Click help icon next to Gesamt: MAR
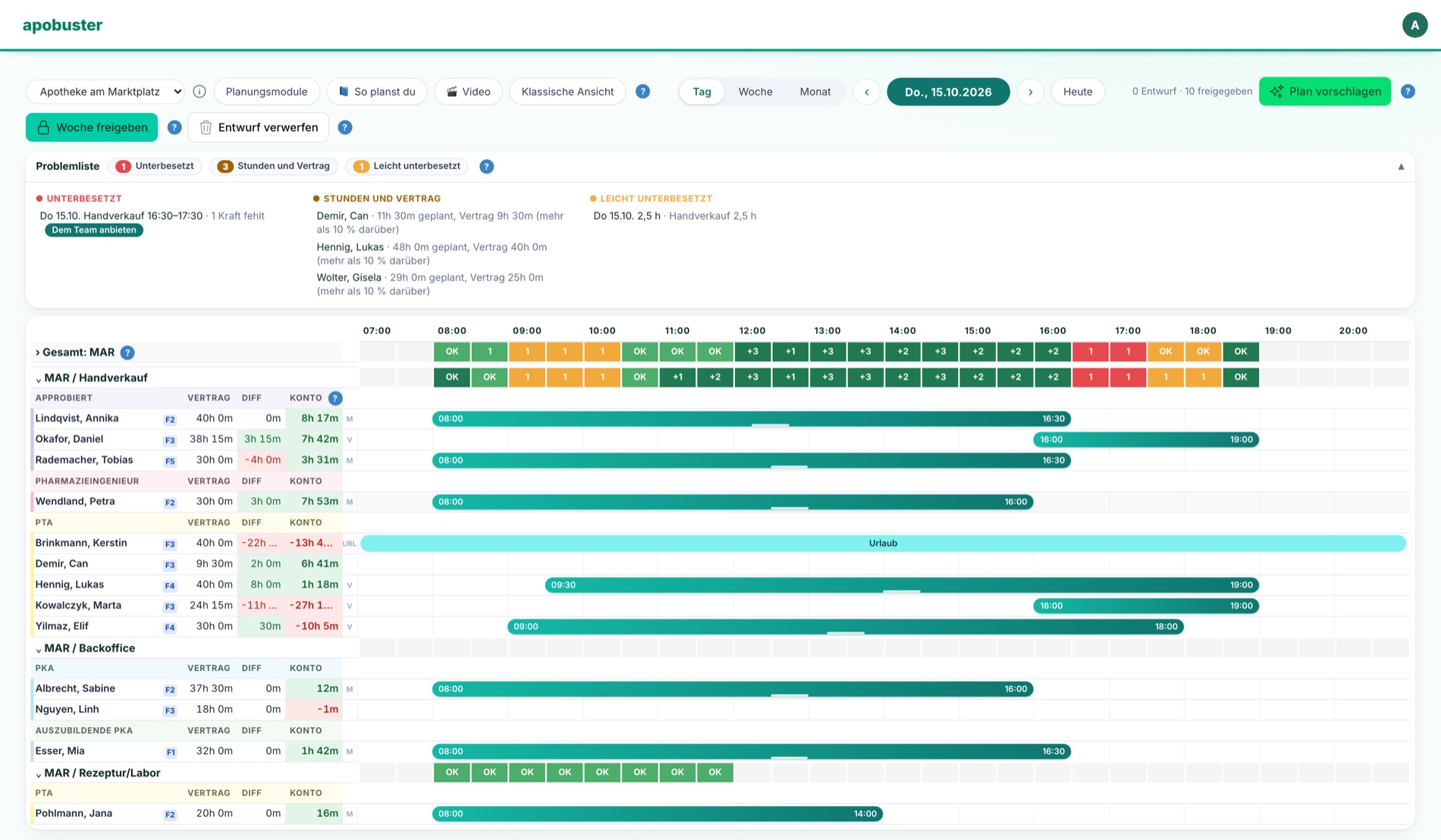Image resolution: width=1441 pixels, height=840 pixels. tap(127, 353)
